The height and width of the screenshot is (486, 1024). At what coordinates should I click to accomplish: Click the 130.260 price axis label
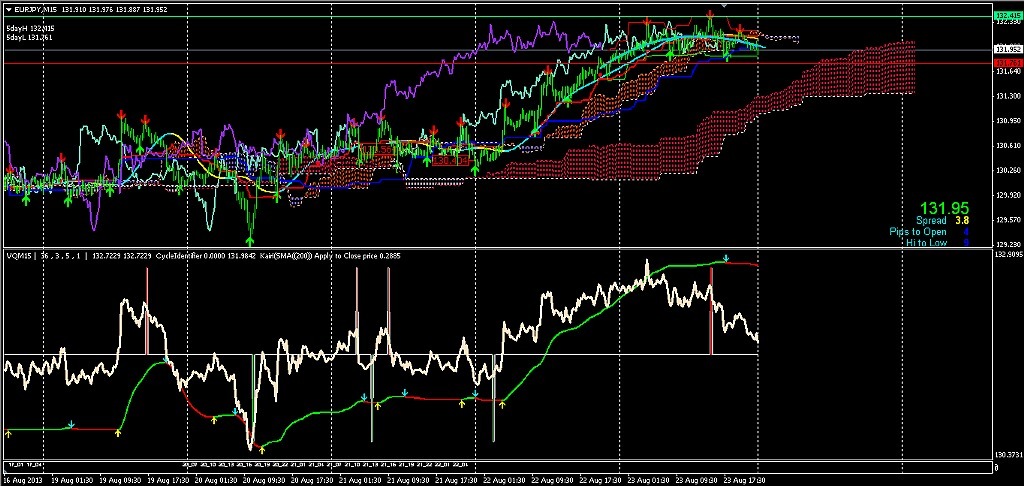[x=1006, y=170]
